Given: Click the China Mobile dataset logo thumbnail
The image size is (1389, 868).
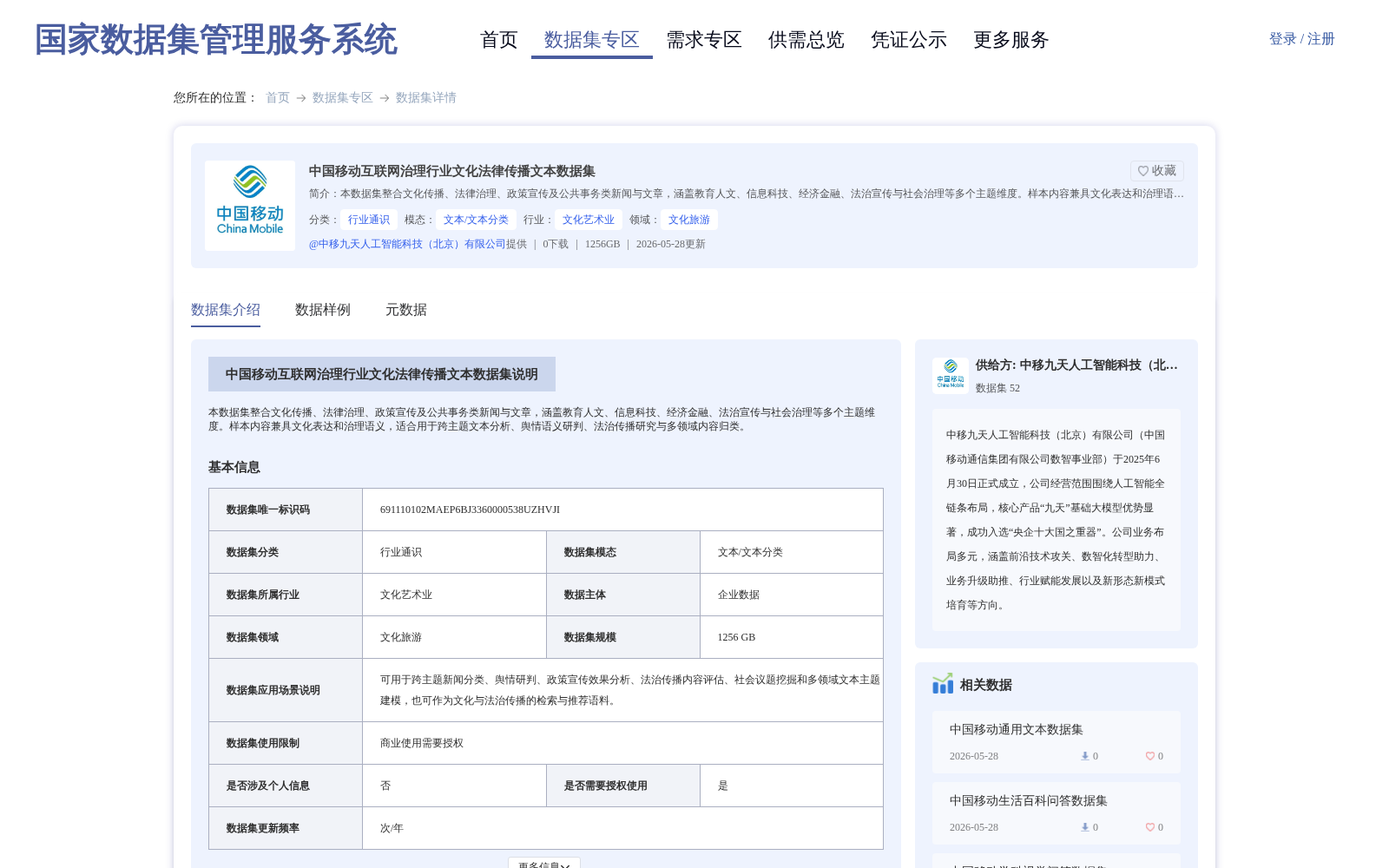Looking at the screenshot, I should point(250,206).
